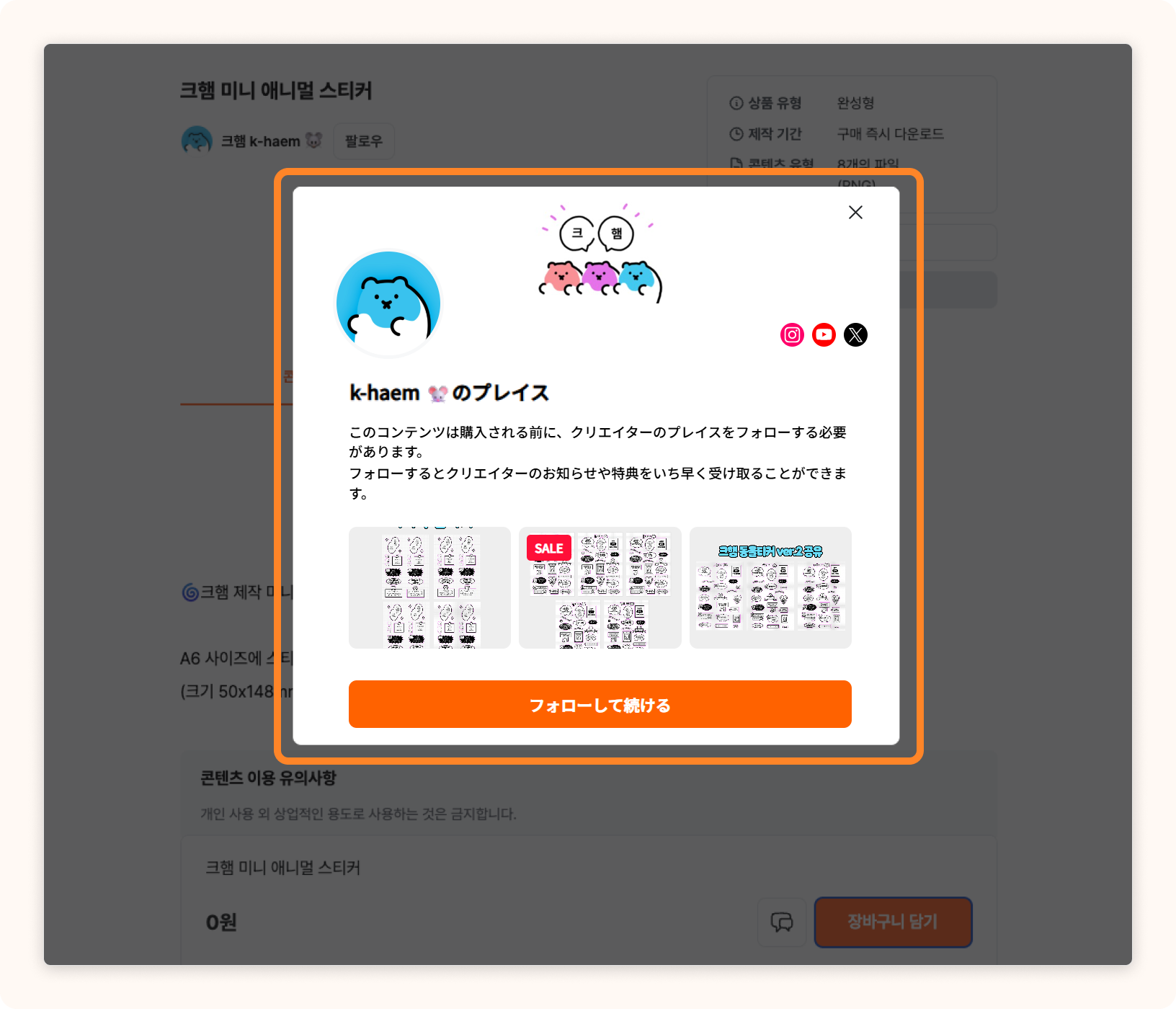Open the creator's YouTube channel icon

[824, 334]
